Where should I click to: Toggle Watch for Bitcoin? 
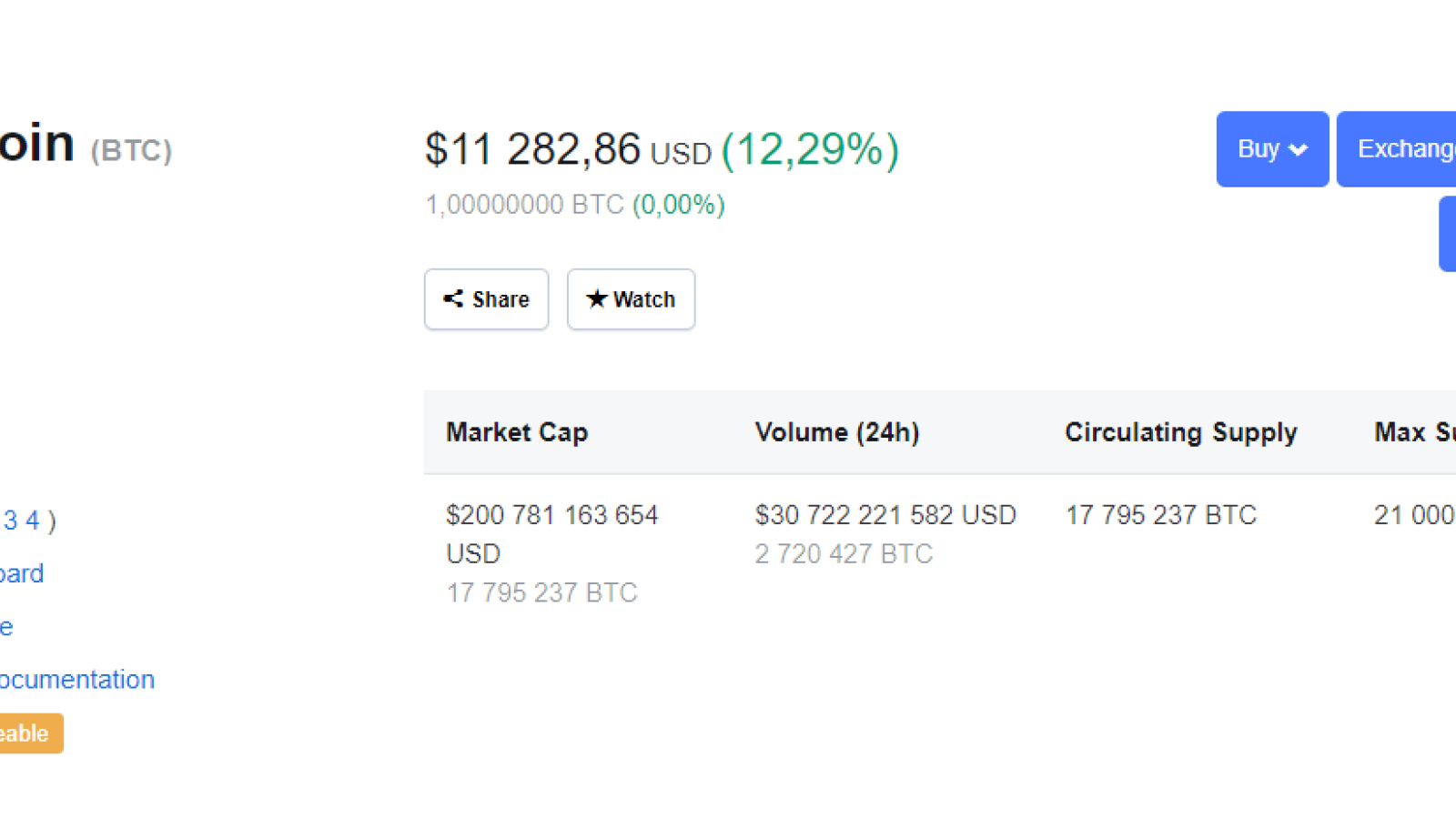631,299
